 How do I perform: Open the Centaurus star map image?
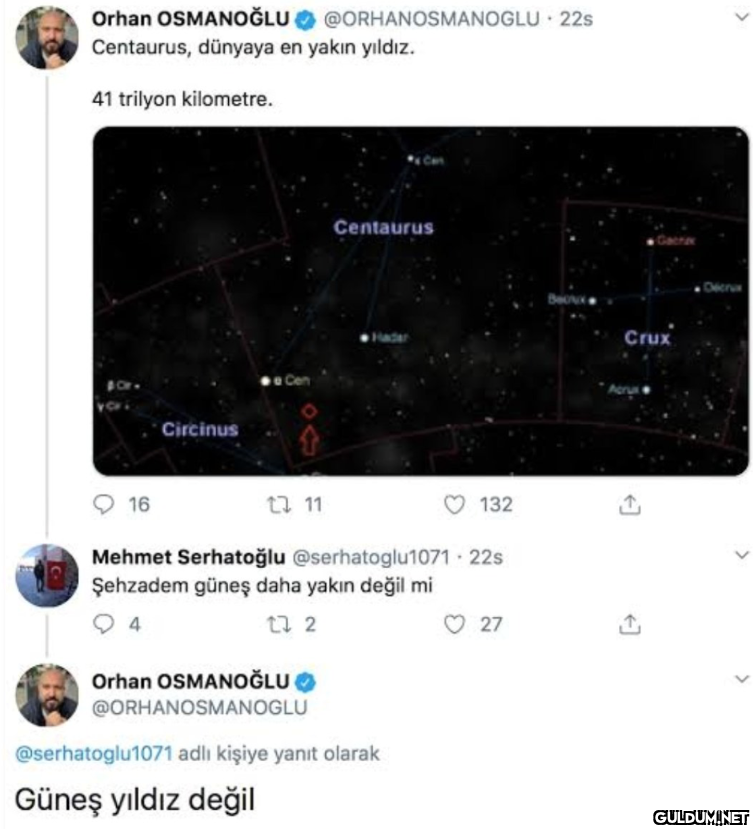(x=421, y=301)
